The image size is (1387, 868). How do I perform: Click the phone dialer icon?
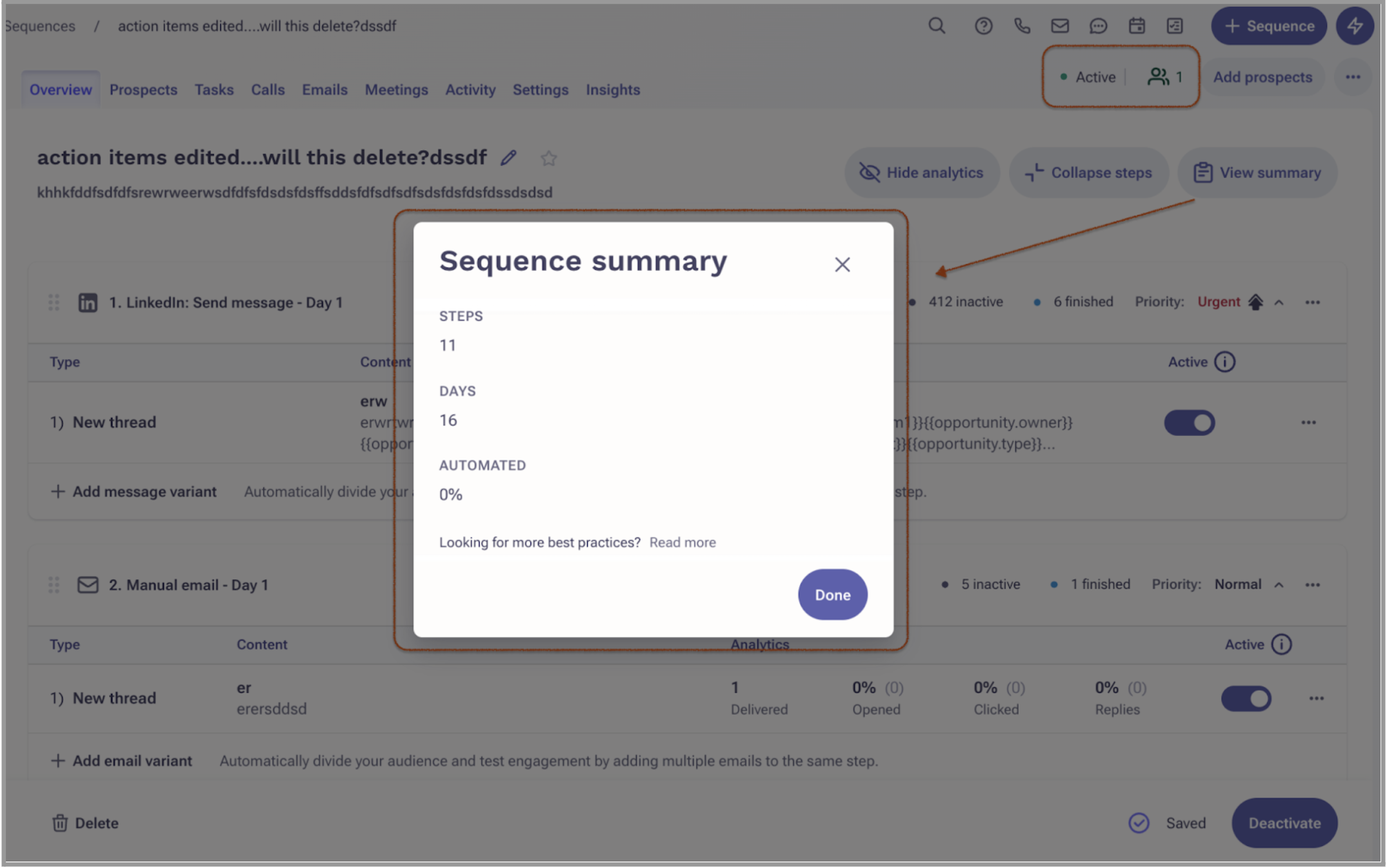click(1022, 26)
